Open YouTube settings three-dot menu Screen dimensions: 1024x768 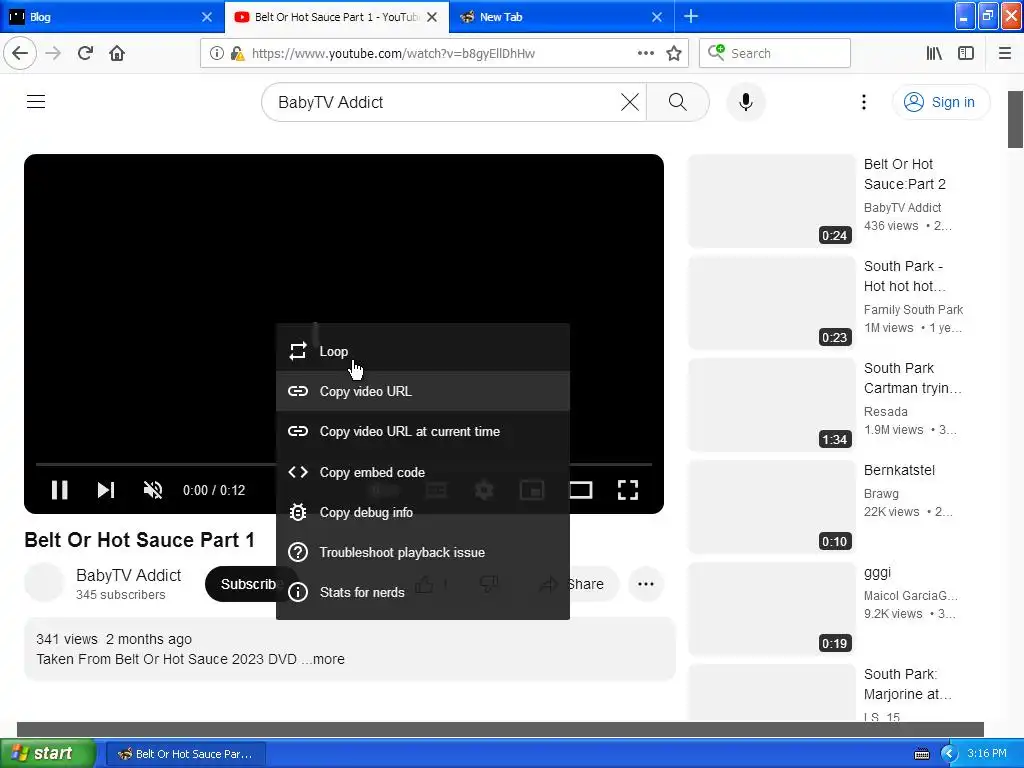point(864,102)
